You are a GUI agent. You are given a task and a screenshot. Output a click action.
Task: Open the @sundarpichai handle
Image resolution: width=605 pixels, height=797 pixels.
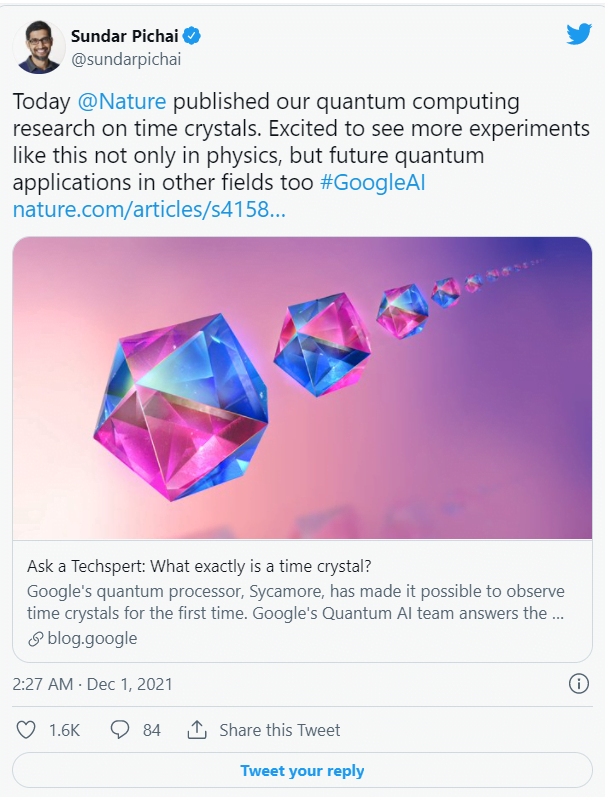[126, 59]
